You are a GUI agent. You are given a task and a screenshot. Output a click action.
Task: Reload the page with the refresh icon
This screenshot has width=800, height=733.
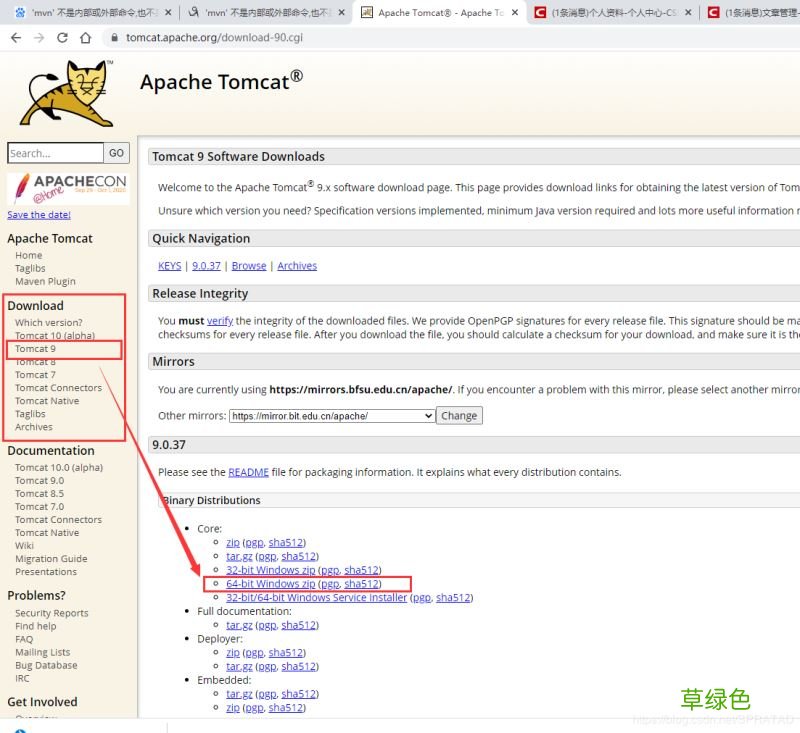(x=62, y=38)
